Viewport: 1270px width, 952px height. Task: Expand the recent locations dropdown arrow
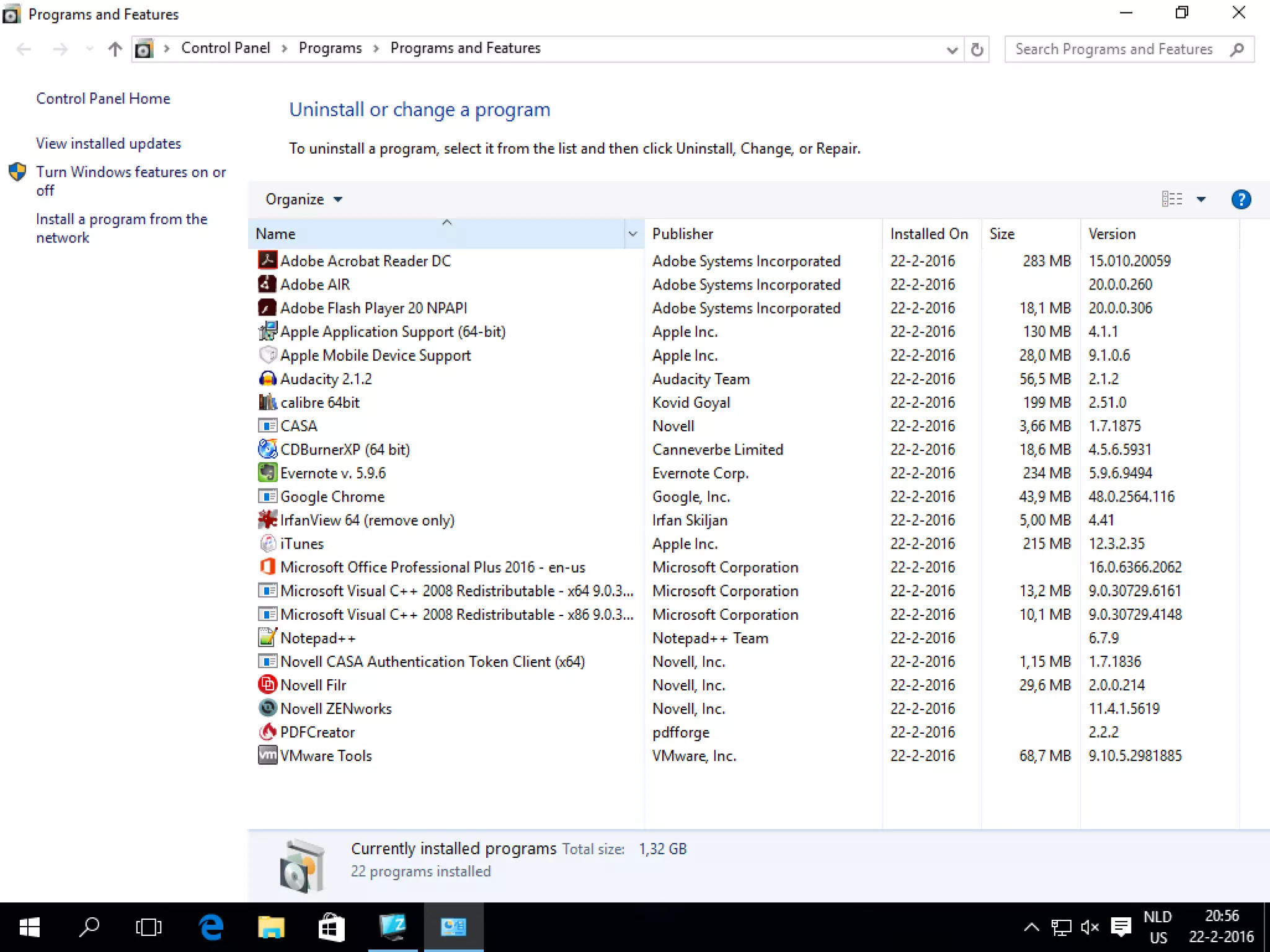89,49
